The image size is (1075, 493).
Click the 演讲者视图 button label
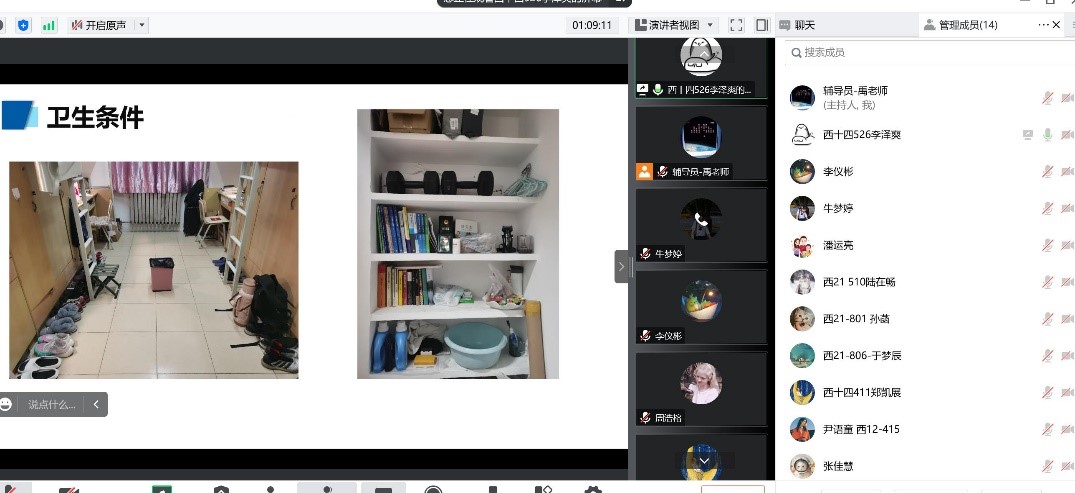coord(674,25)
